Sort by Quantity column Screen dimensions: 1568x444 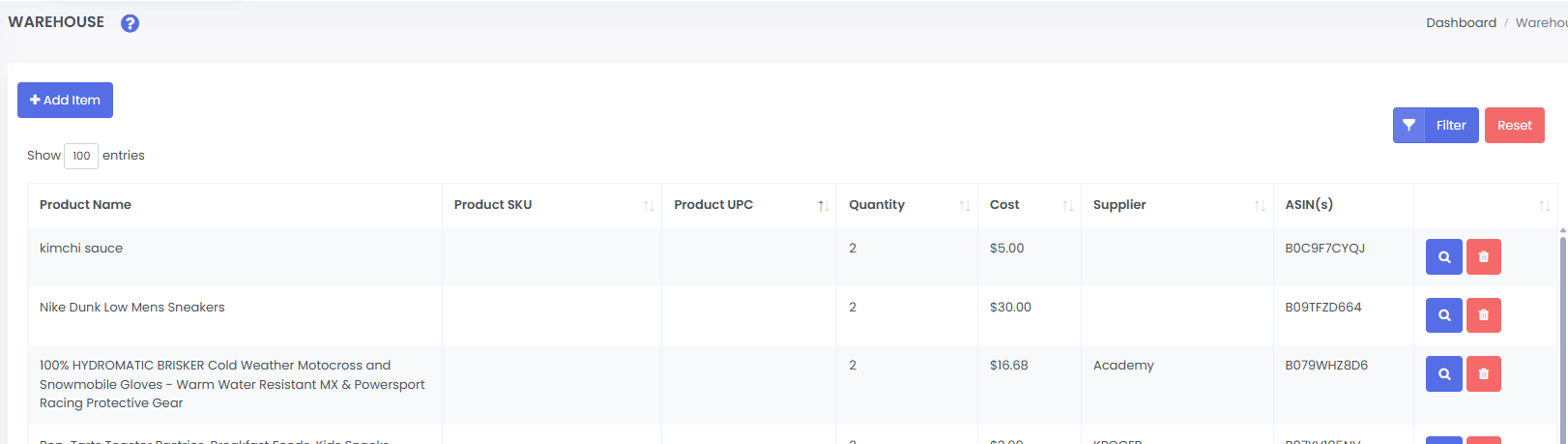point(907,205)
